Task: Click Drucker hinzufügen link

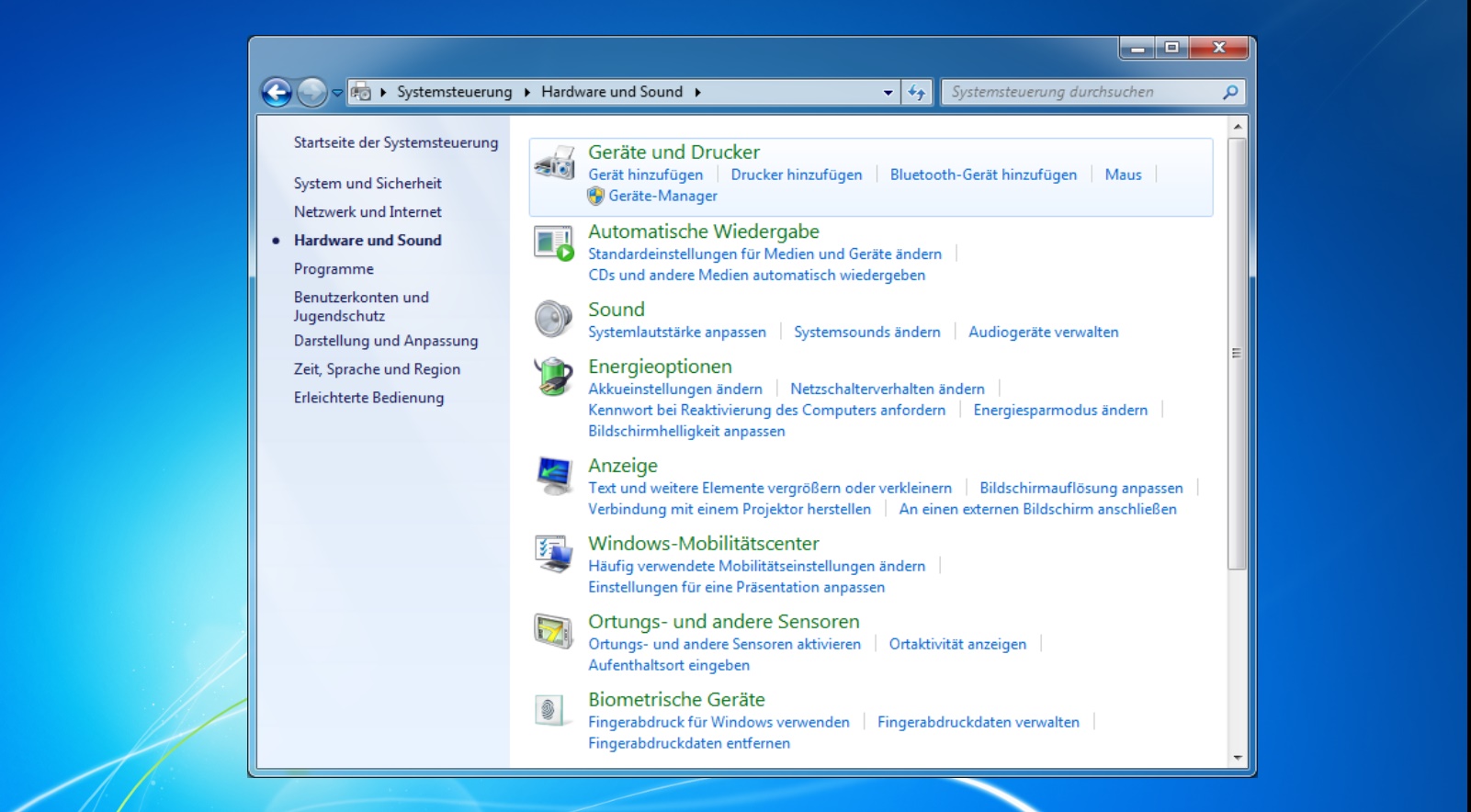Action: click(797, 175)
